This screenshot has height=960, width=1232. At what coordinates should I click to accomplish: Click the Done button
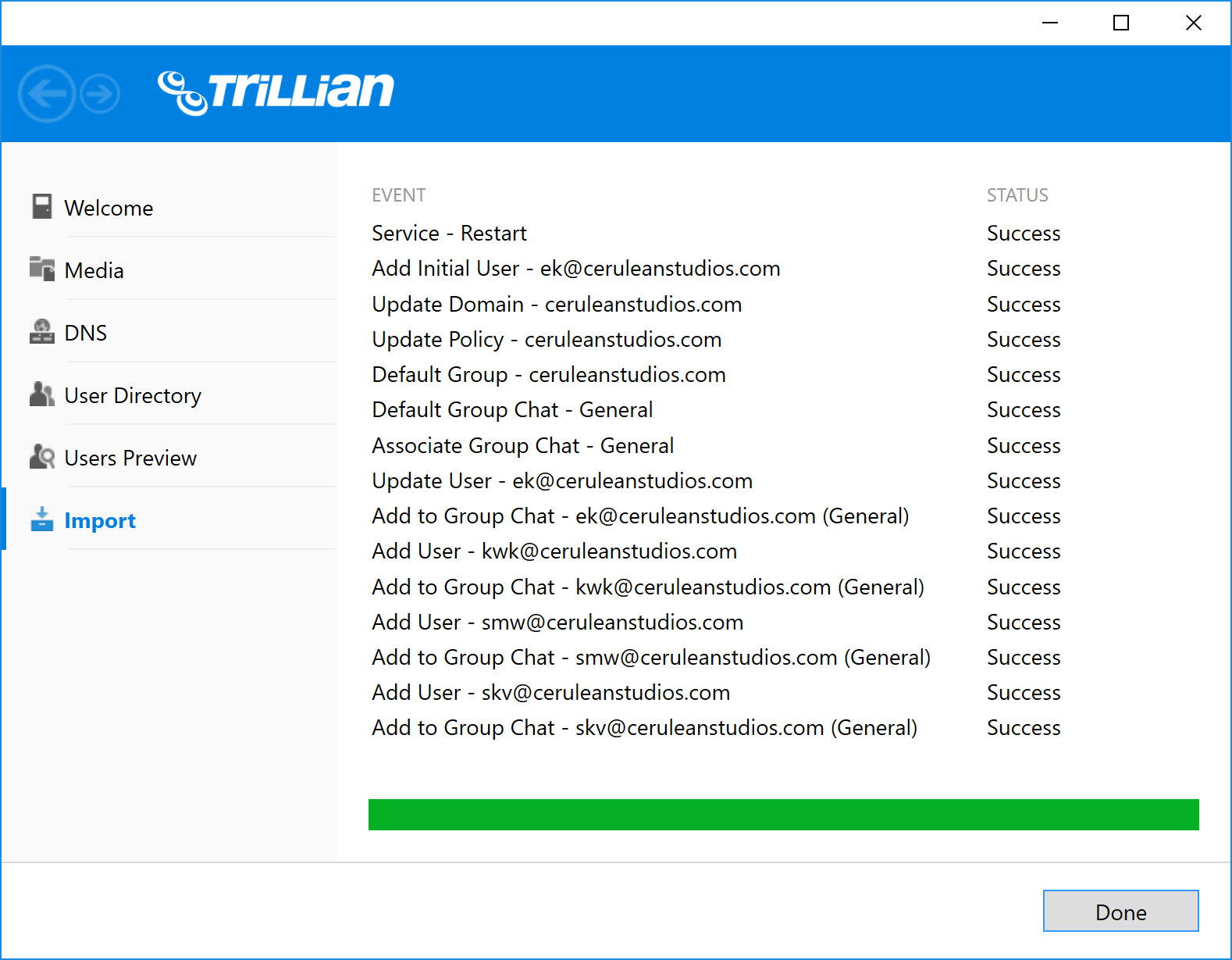(1121, 911)
